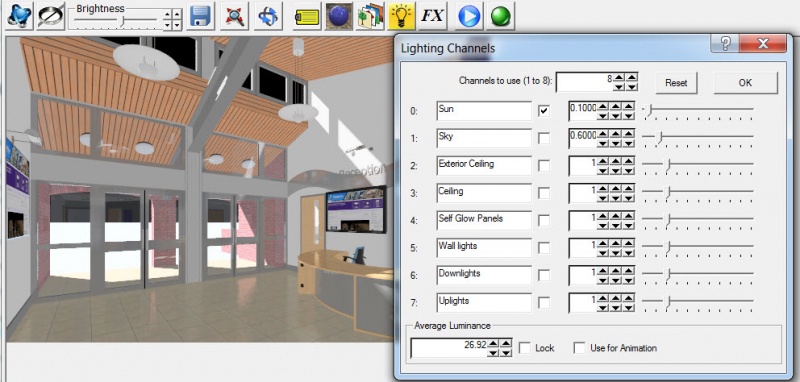Click the wall monitor in the rendered scene
The height and width of the screenshot is (382, 800).
point(356,209)
